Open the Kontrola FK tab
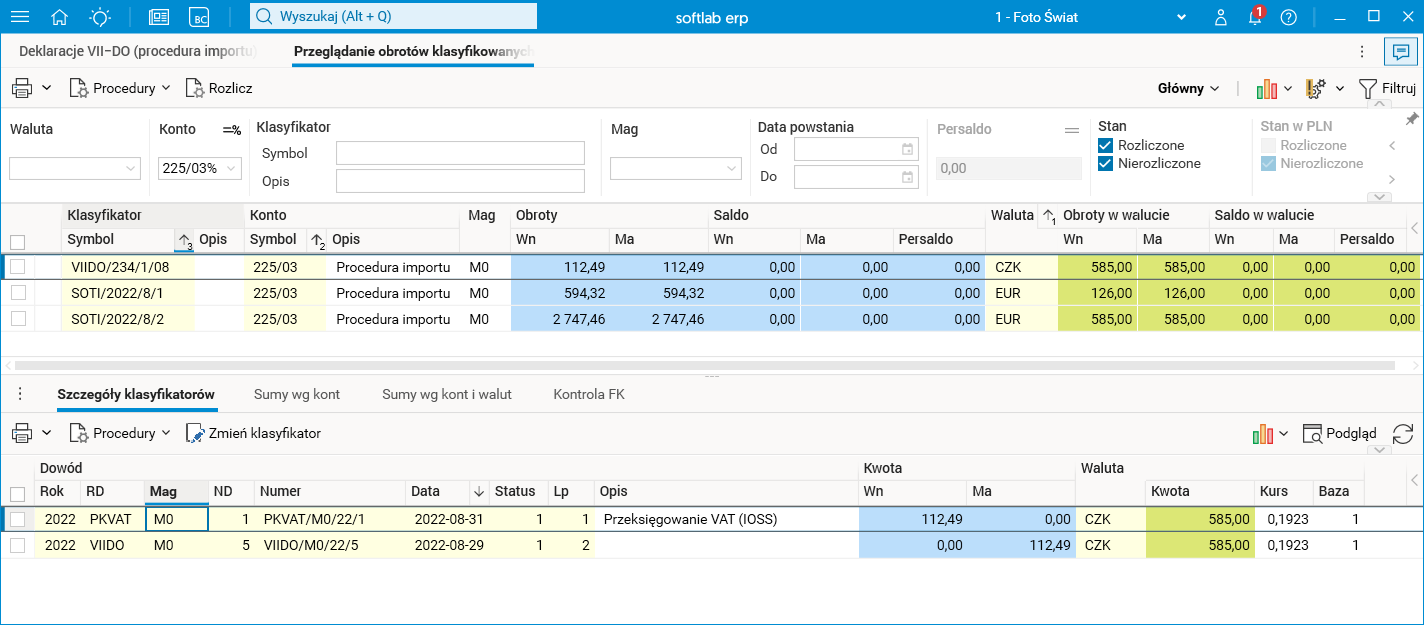Viewport: 1424px width, 625px height. [588, 394]
